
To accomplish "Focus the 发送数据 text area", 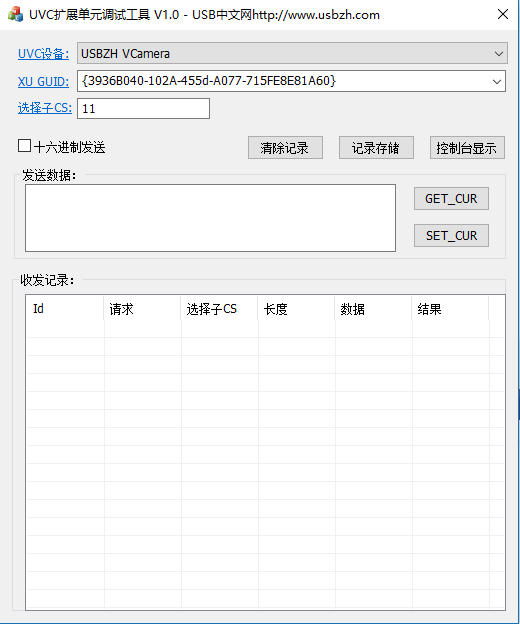I will (210, 218).
